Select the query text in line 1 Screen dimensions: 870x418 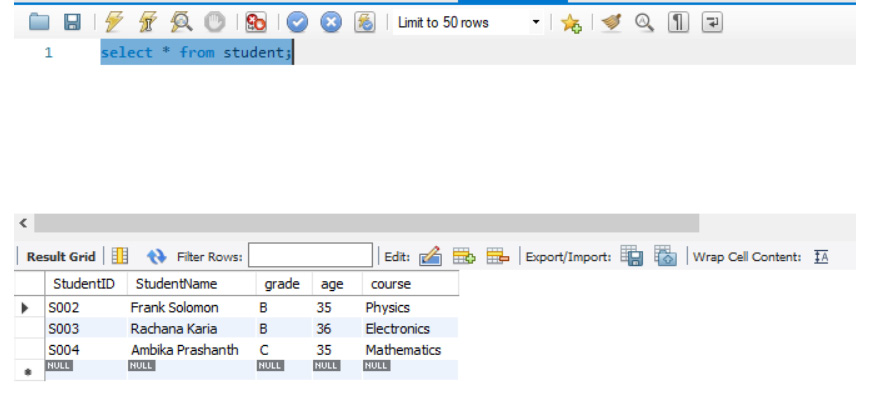tap(196, 52)
